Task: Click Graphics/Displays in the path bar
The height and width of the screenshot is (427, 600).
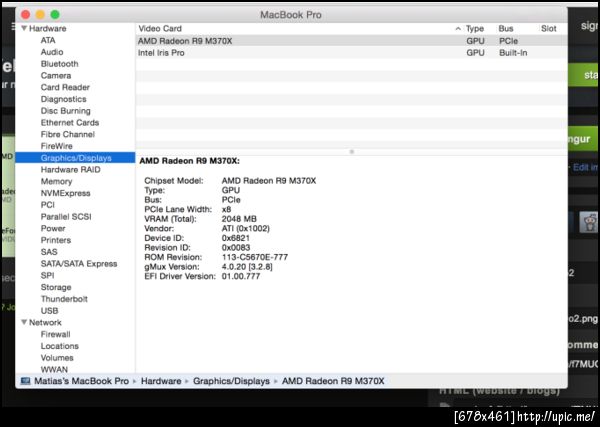Action: coord(231,381)
